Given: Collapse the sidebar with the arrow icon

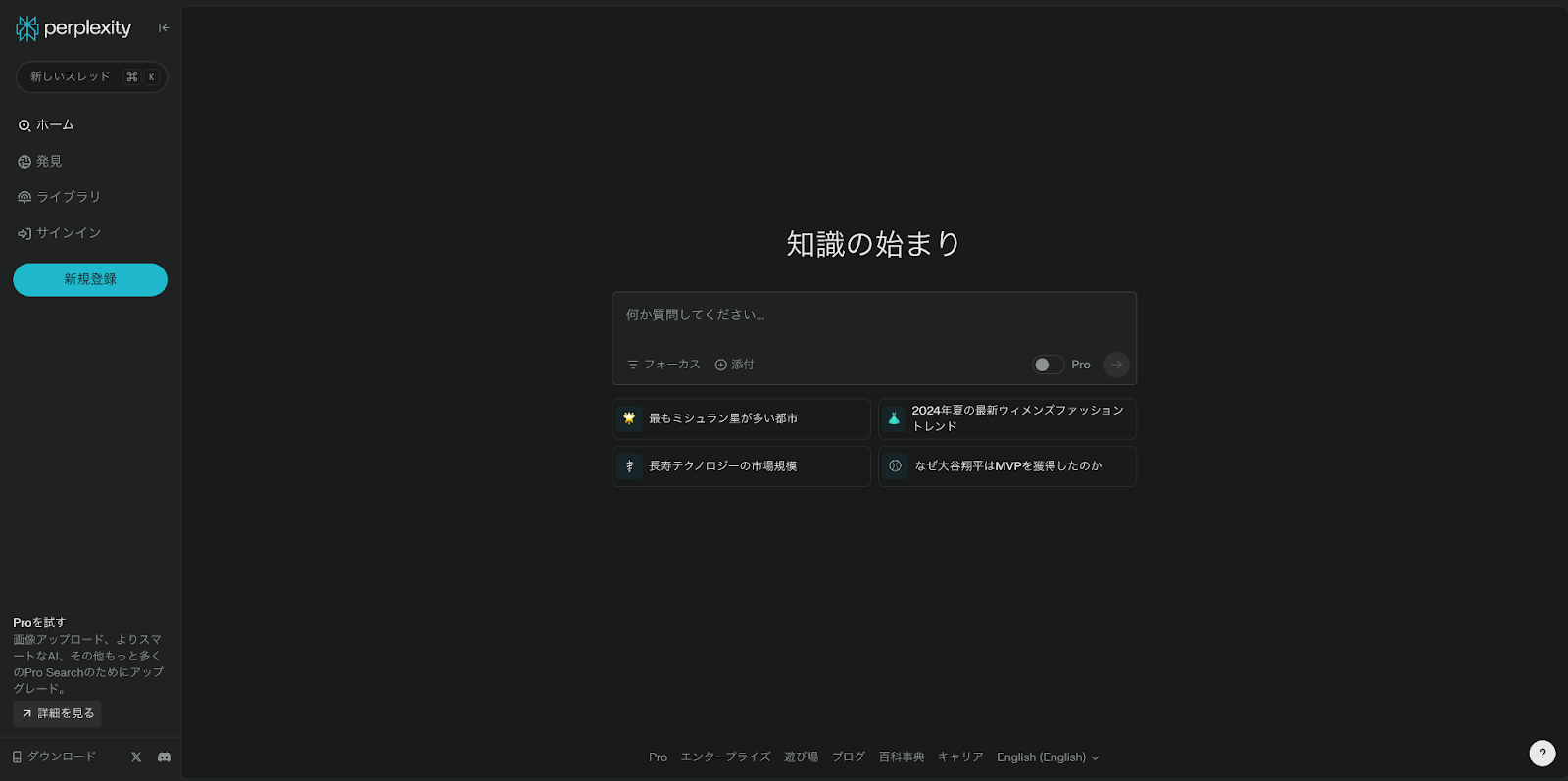Looking at the screenshot, I should pos(164,28).
